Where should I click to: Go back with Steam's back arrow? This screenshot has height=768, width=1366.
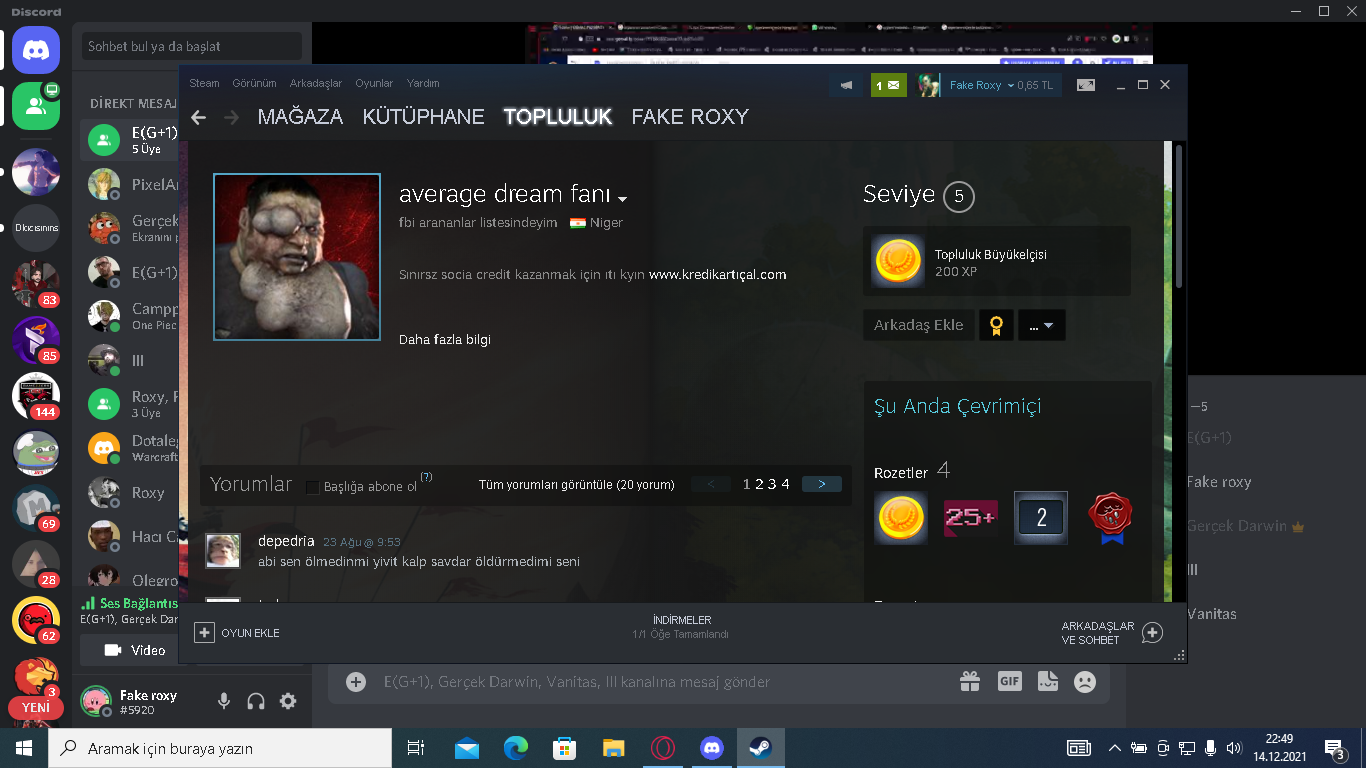click(x=198, y=117)
